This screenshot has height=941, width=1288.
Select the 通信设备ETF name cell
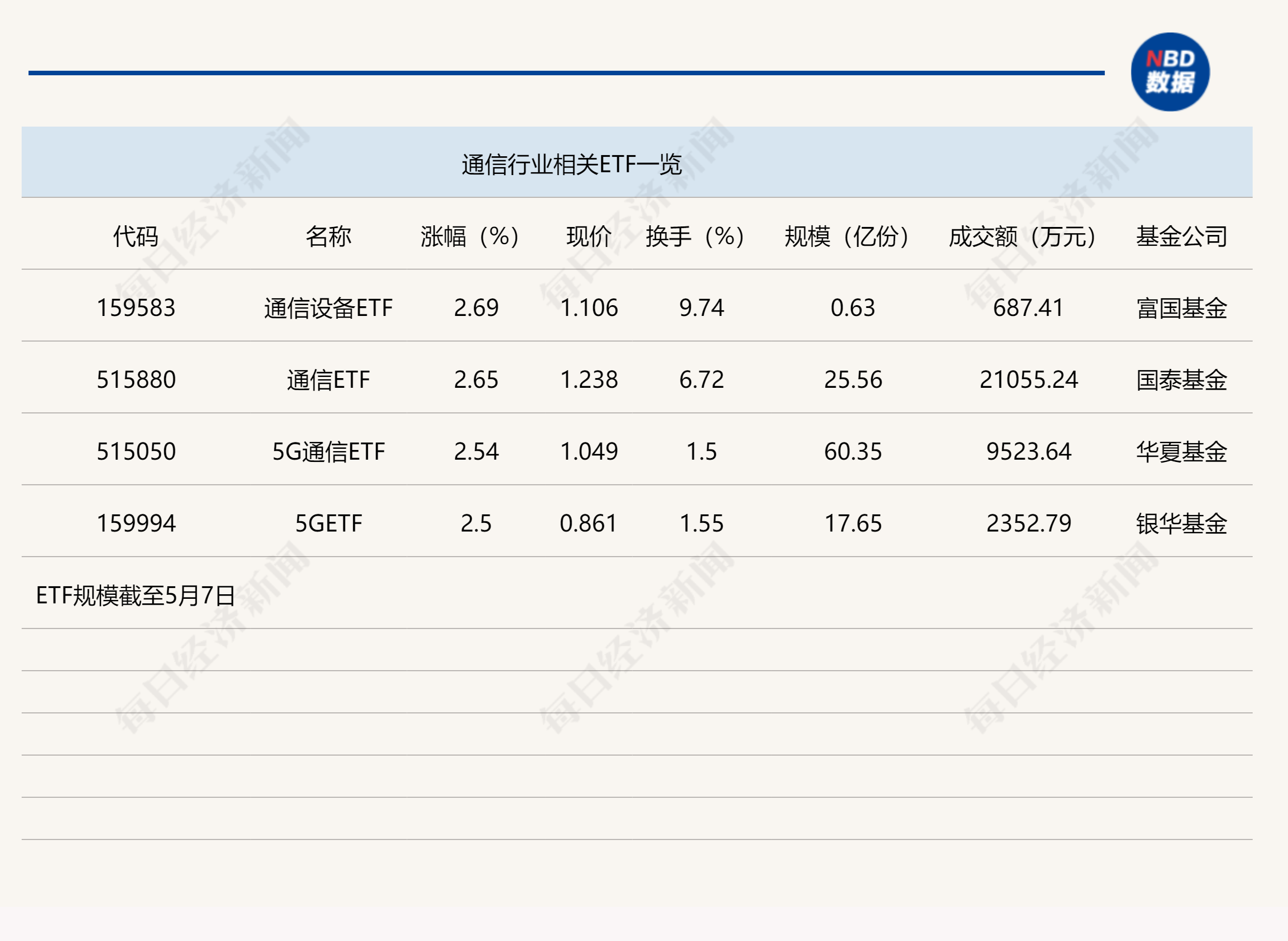click(x=328, y=308)
